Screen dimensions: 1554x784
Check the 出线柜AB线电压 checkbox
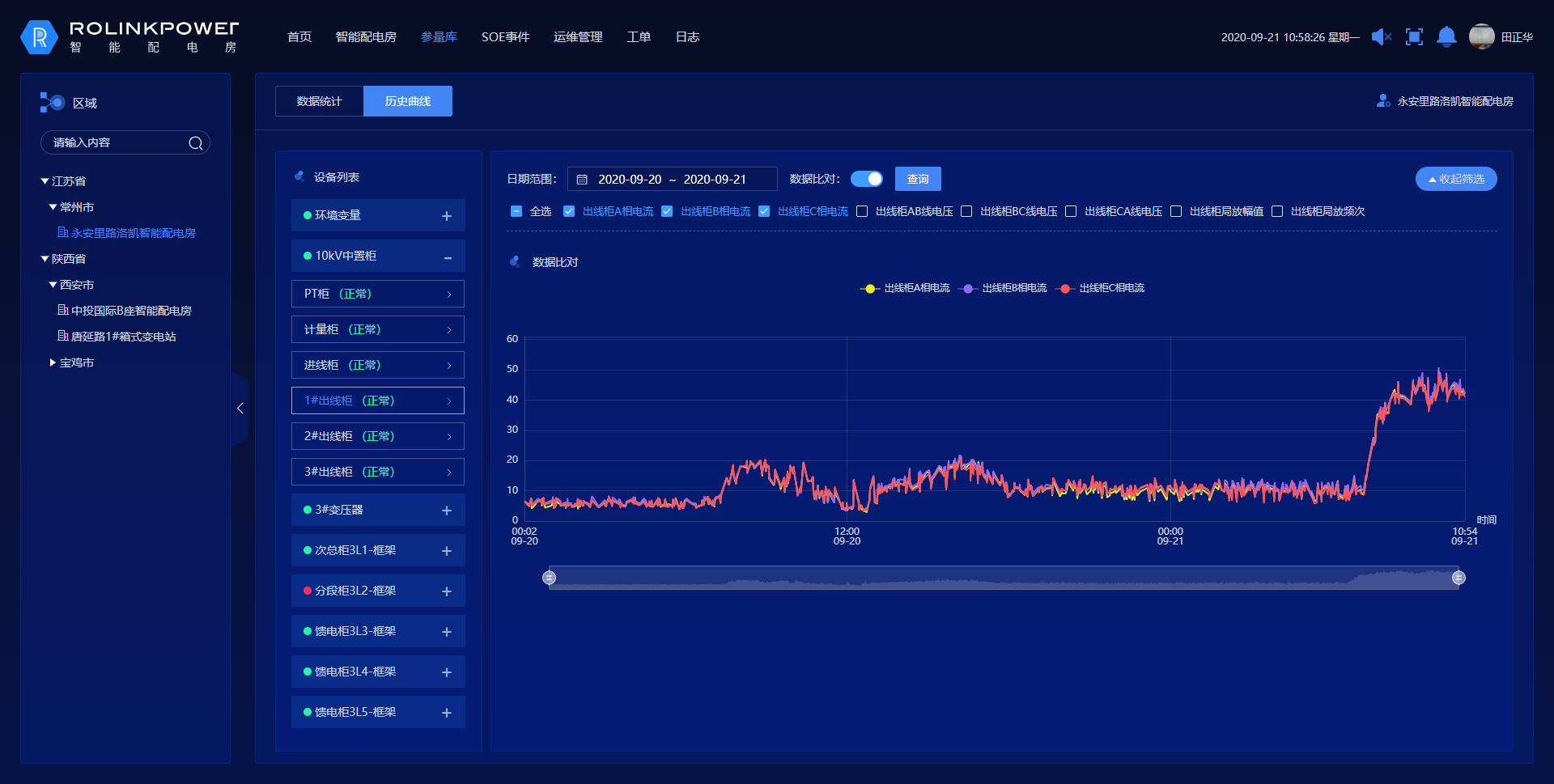tap(863, 212)
